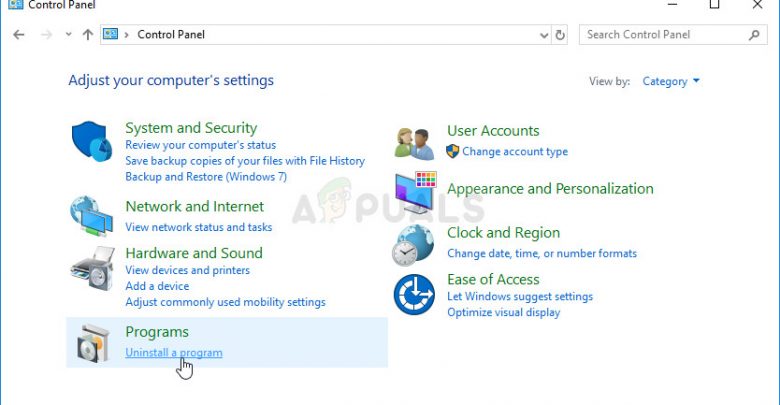Click the Uninstall a program link
Screen dimensions: 780x405
coord(173,352)
